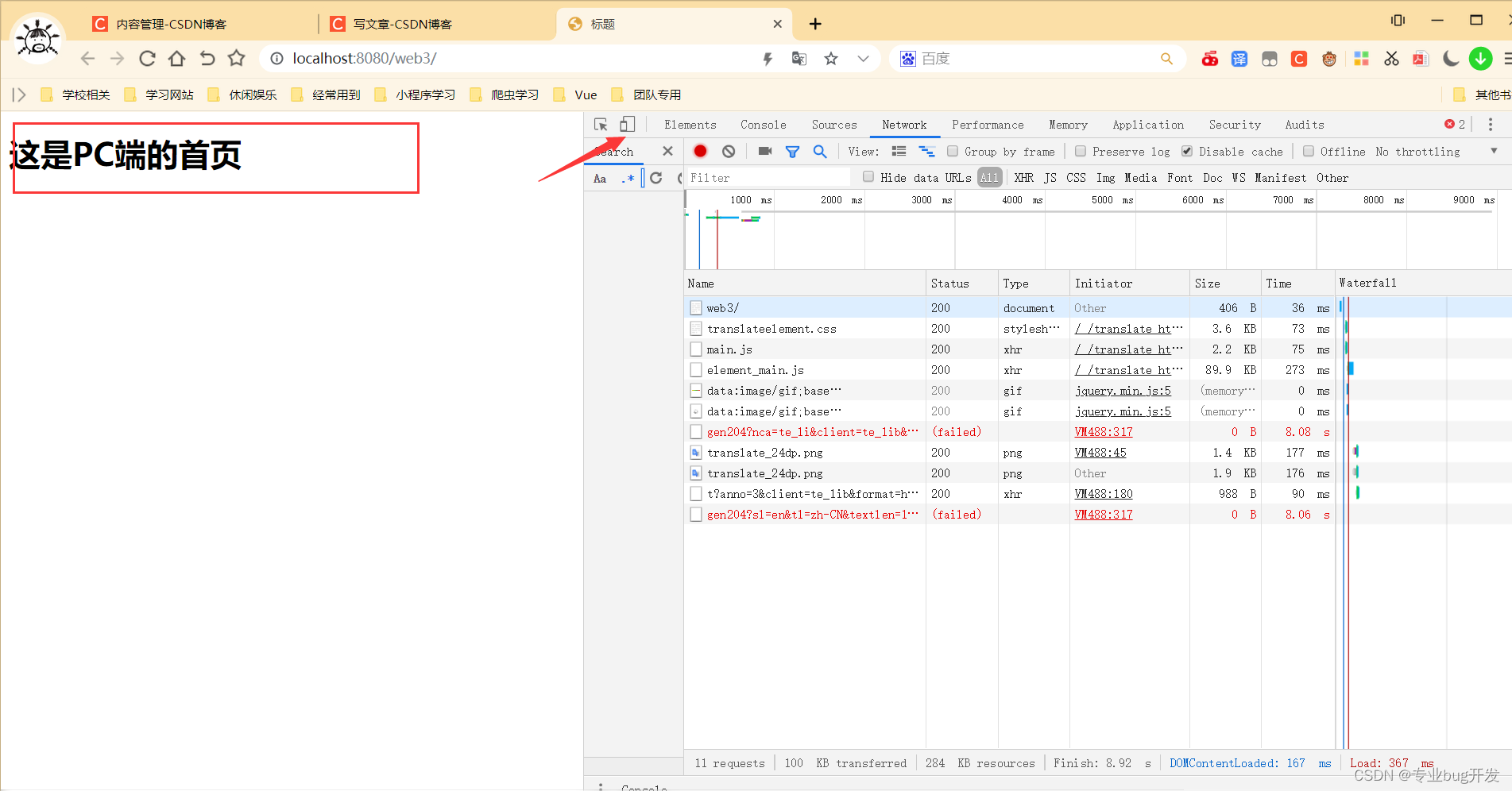Show All request types filter
Screen dimensions: 1512x791
coord(989,178)
